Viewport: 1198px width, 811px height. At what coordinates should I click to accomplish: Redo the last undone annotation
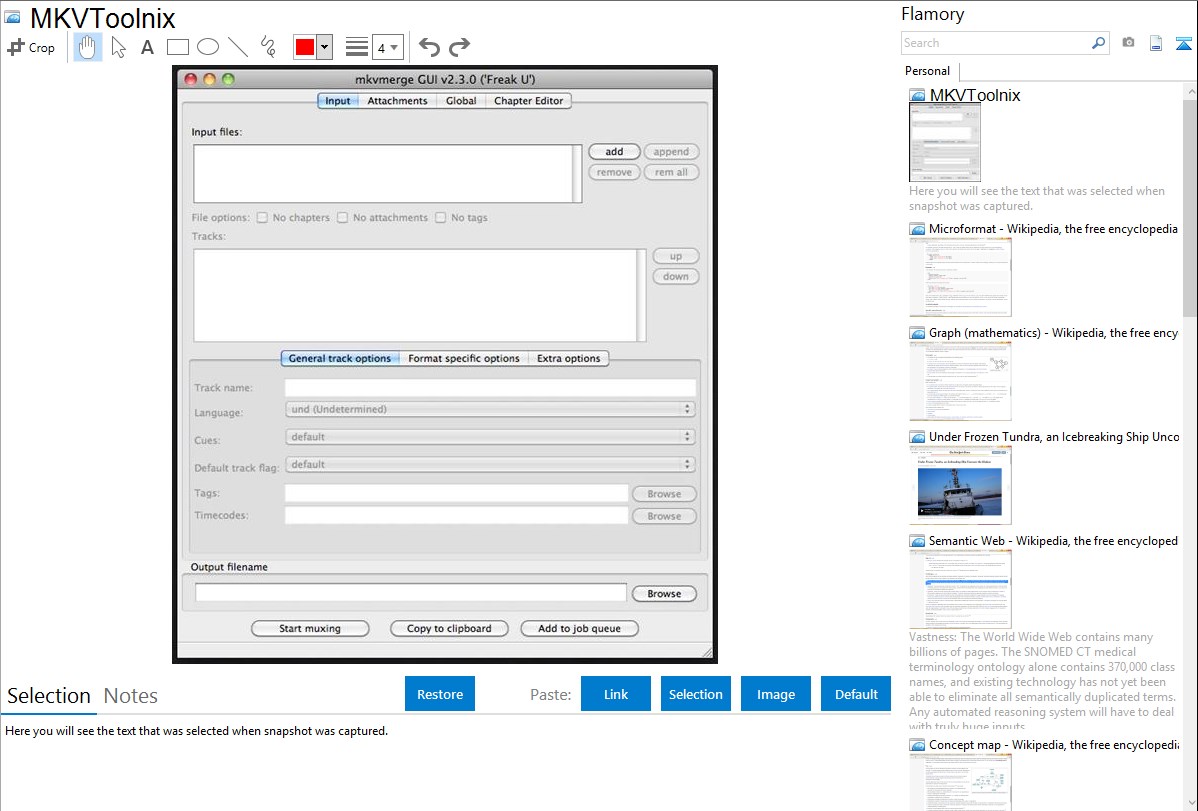pyautogui.click(x=459, y=47)
